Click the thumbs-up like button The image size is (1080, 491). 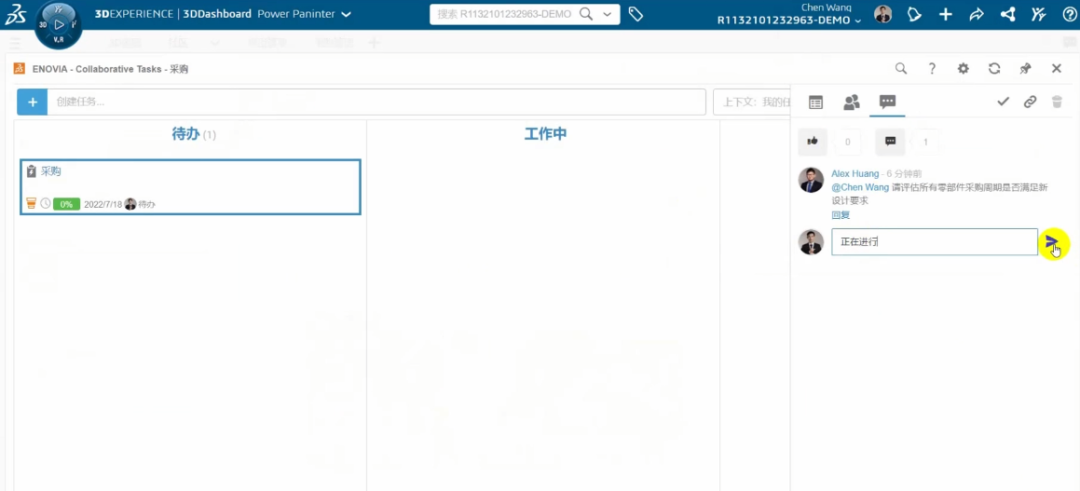[813, 141]
